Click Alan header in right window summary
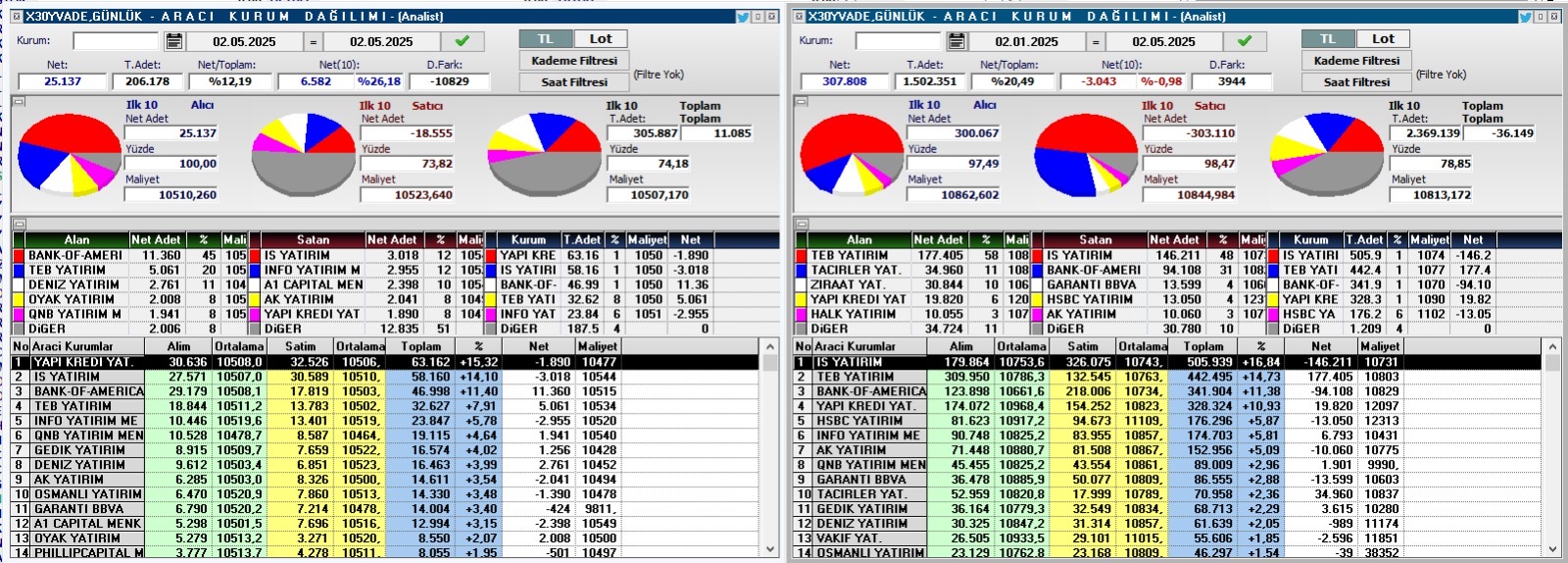 pos(859,239)
